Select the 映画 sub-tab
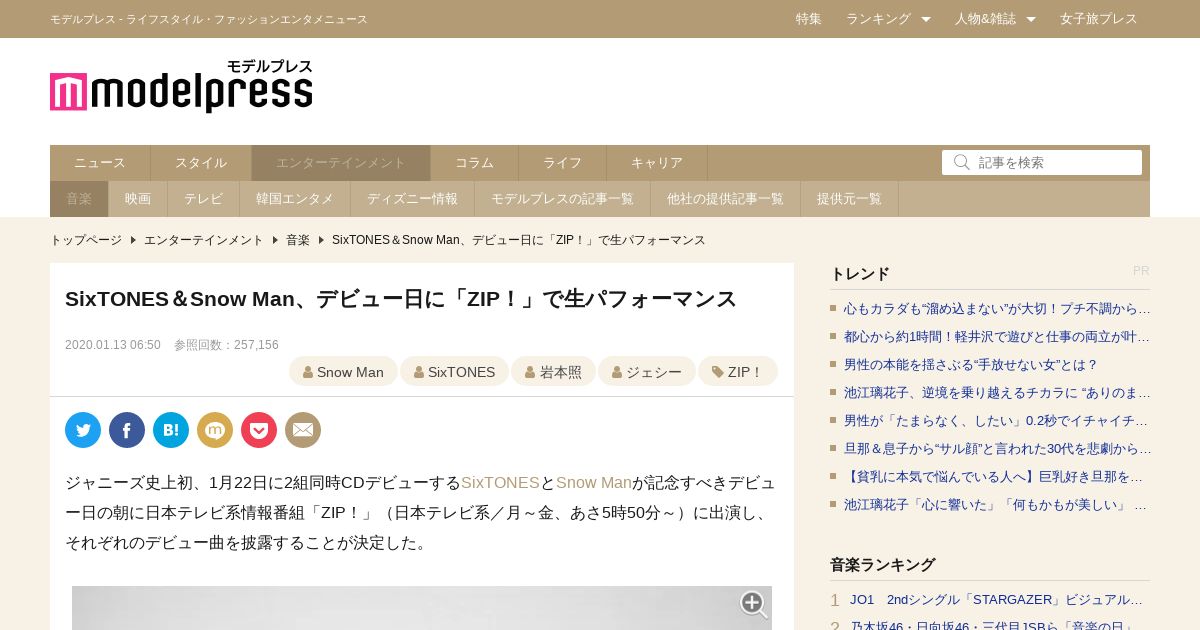This screenshot has width=1200, height=630. pos(138,199)
